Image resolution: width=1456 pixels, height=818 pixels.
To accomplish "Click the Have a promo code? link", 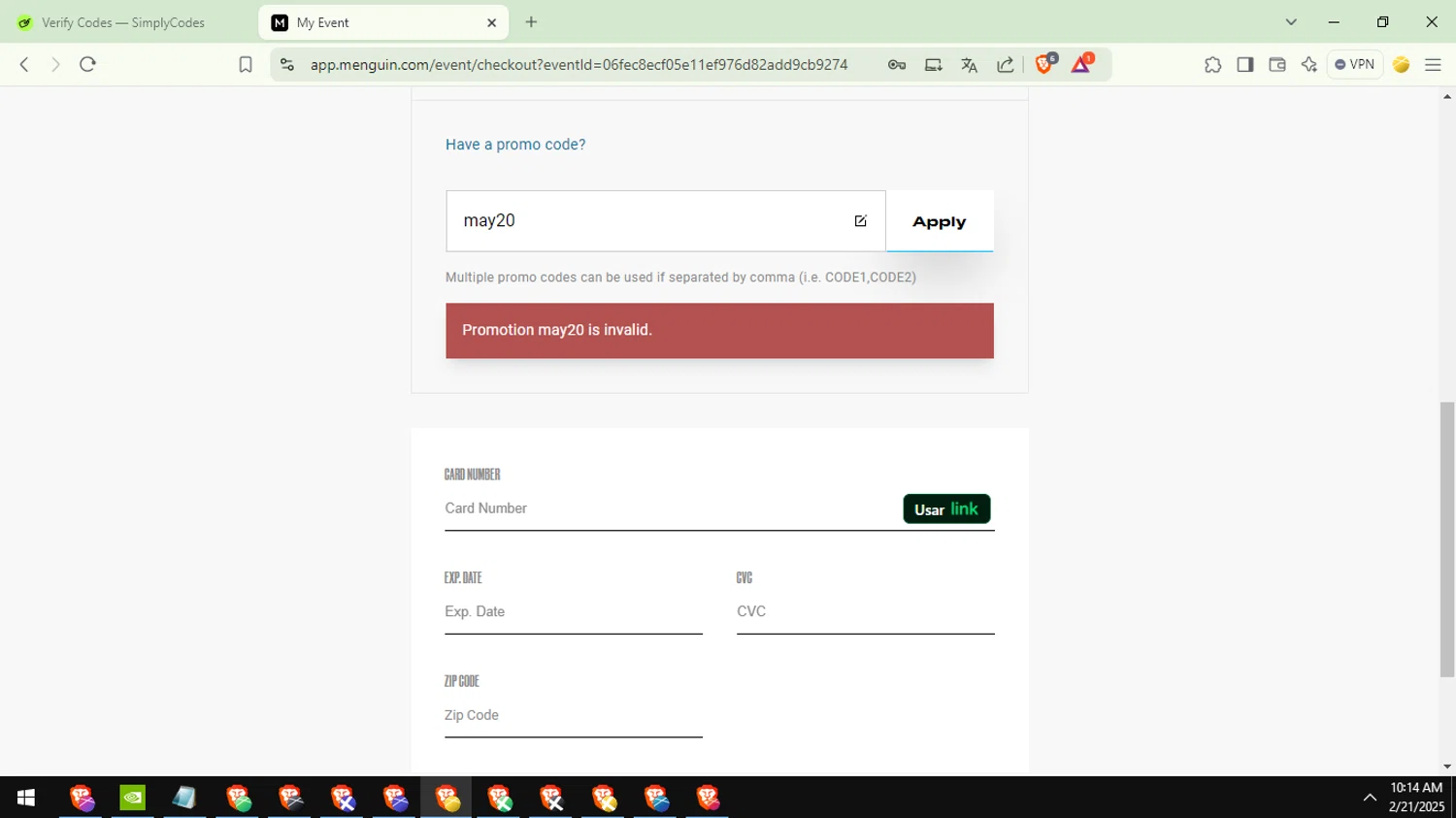I will [x=515, y=145].
